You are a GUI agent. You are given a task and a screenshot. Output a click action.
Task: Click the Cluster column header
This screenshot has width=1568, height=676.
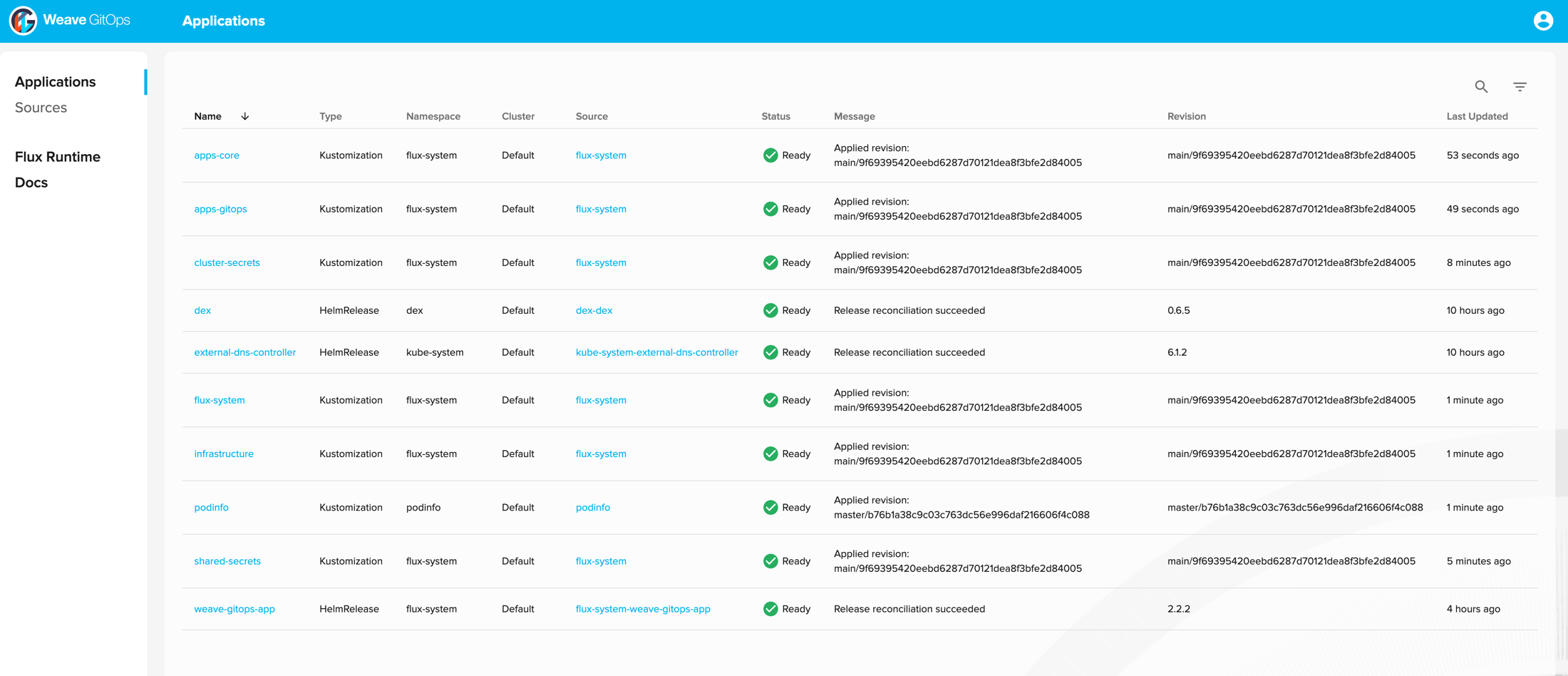pos(517,116)
